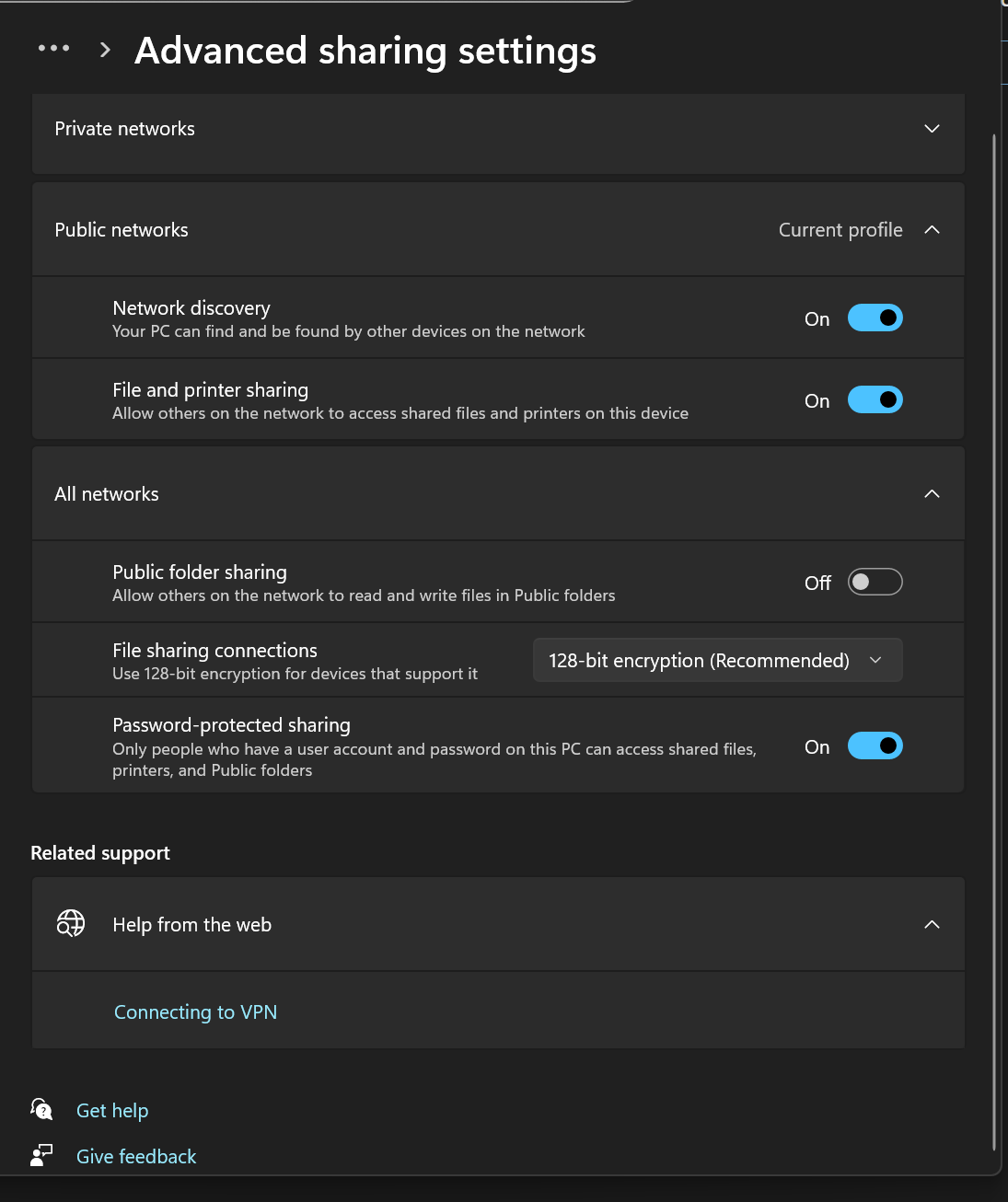Click the breadcrumb chevron next to ellipsis

(x=104, y=51)
